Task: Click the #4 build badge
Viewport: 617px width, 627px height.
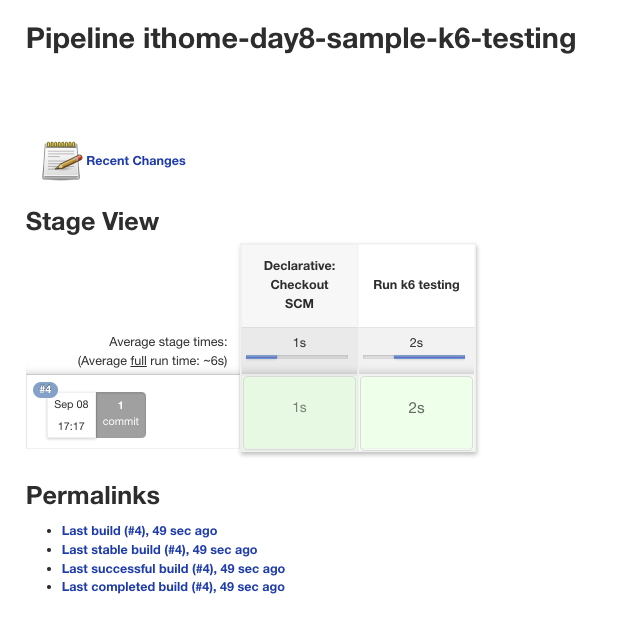Action: point(46,389)
